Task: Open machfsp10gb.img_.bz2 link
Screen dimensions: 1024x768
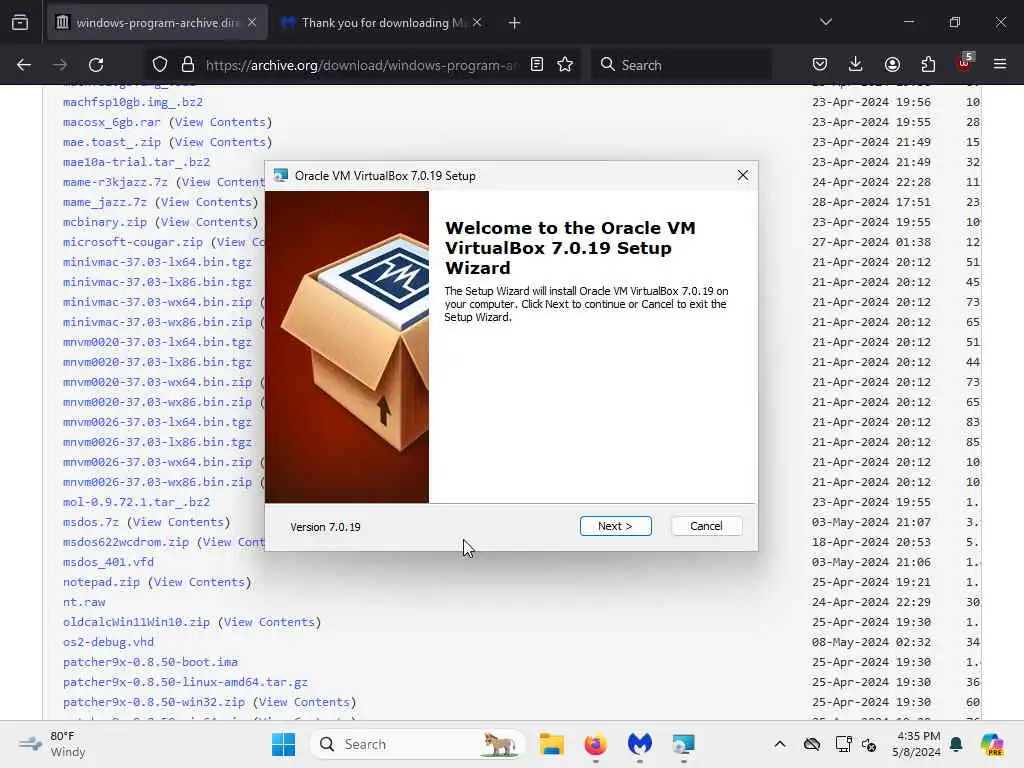Action: click(x=133, y=102)
